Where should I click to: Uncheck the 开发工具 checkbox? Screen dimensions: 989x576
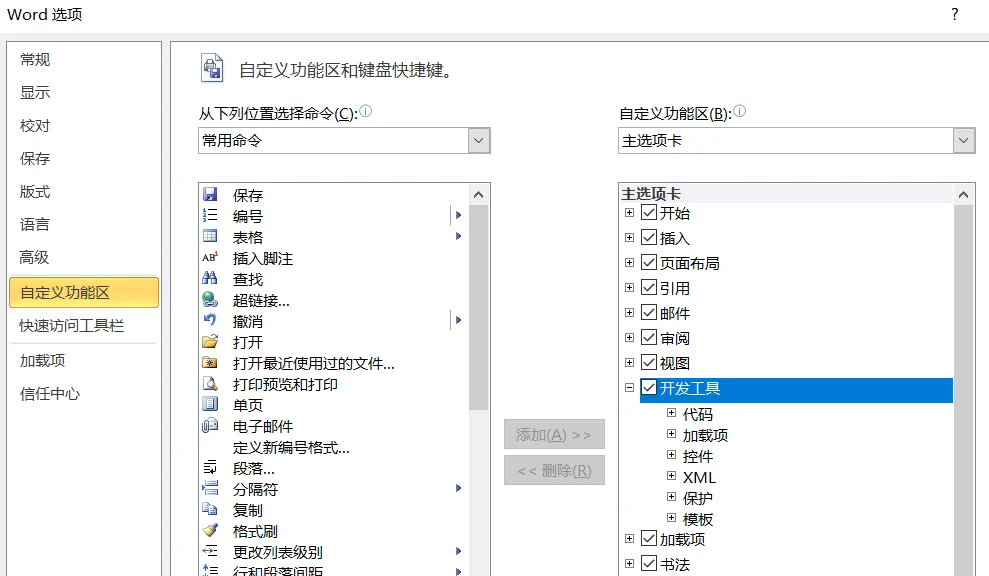(x=648, y=387)
